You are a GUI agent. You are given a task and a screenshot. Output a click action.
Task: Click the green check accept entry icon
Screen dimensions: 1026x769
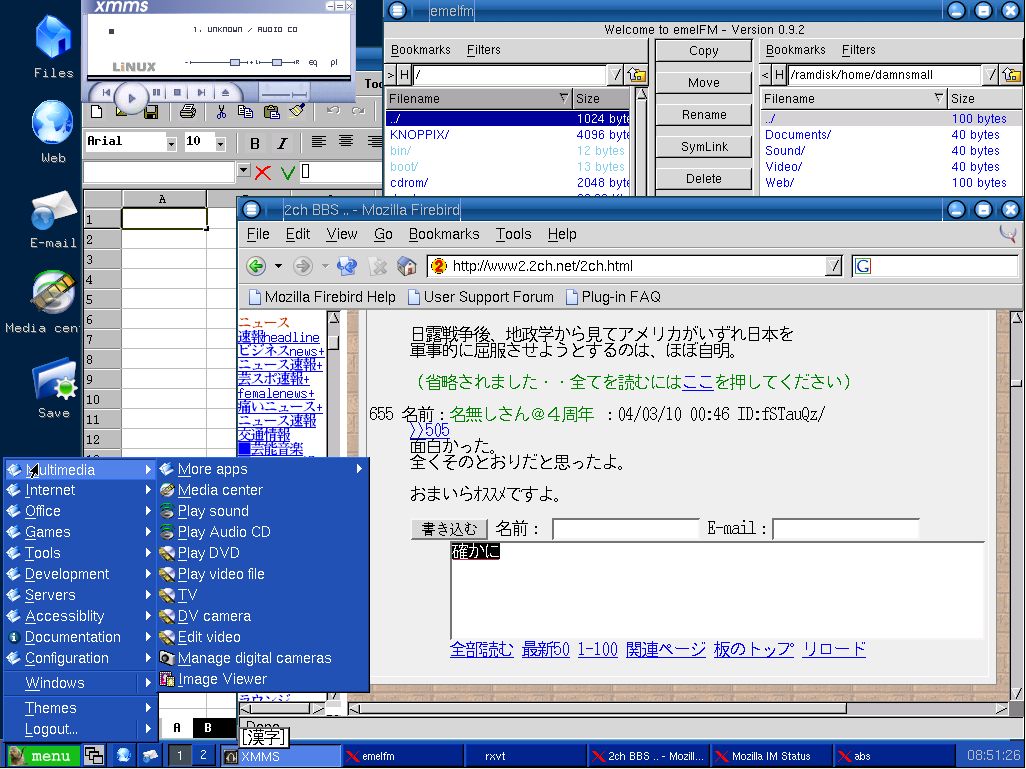click(287, 172)
